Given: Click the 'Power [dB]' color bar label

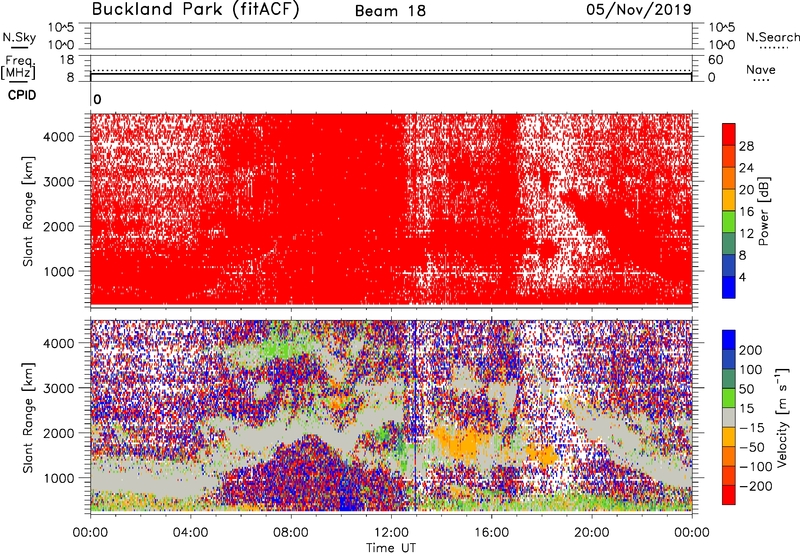Looking at the screenshot, I should [763, 211].
